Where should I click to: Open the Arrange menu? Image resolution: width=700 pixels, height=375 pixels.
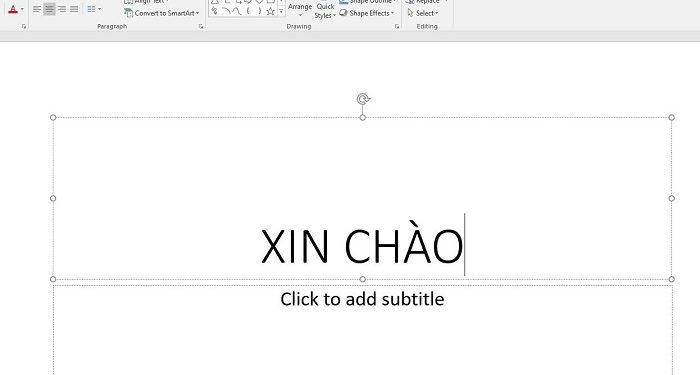coord(300,10)
